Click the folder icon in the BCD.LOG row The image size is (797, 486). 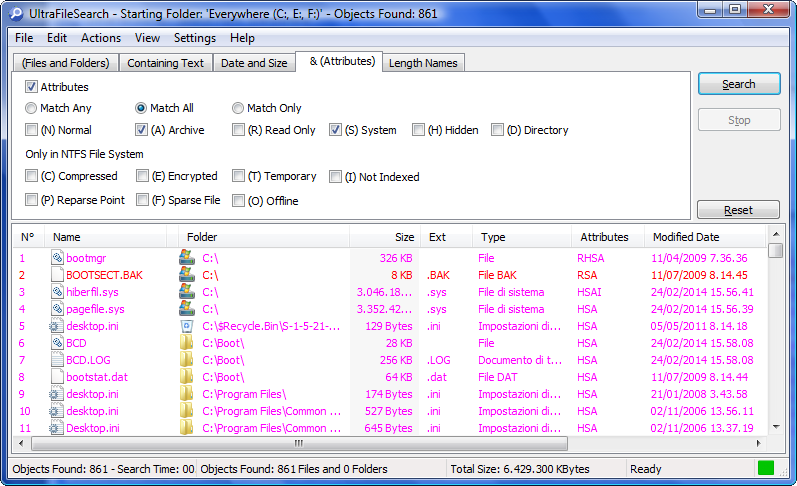187,360
